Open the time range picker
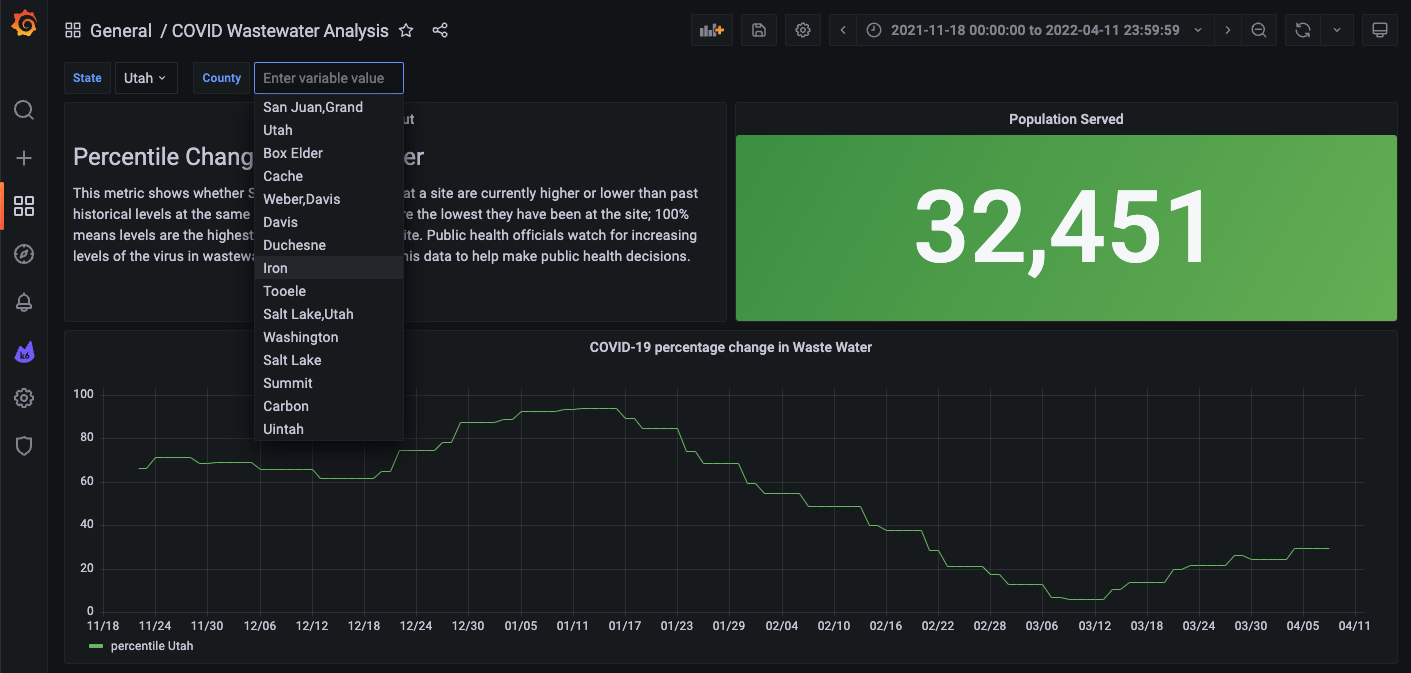 (x=1035, y=30)
